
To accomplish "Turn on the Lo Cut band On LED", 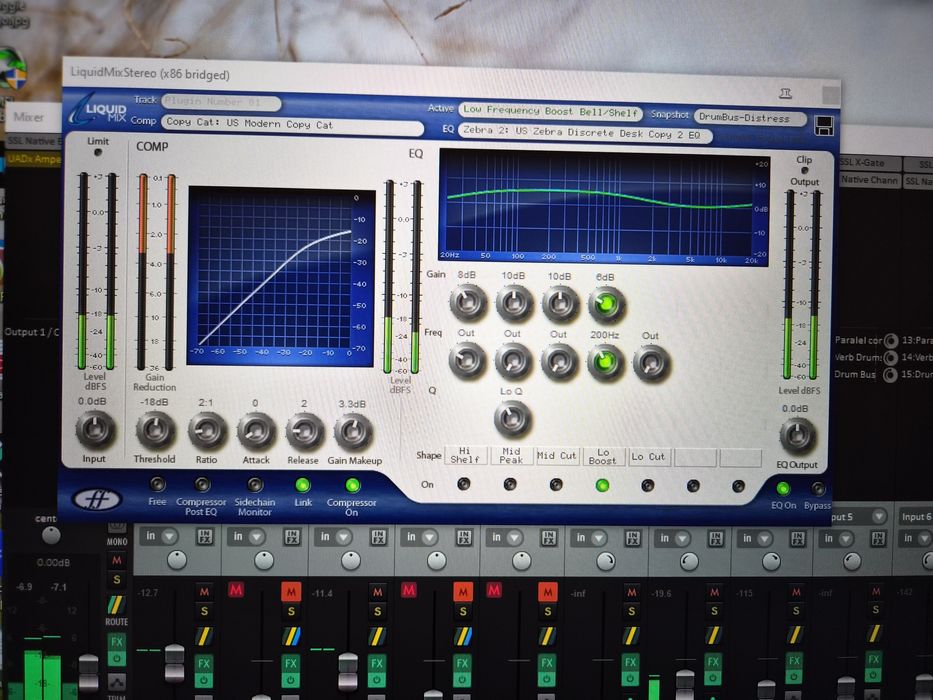I will coord(647,486).
